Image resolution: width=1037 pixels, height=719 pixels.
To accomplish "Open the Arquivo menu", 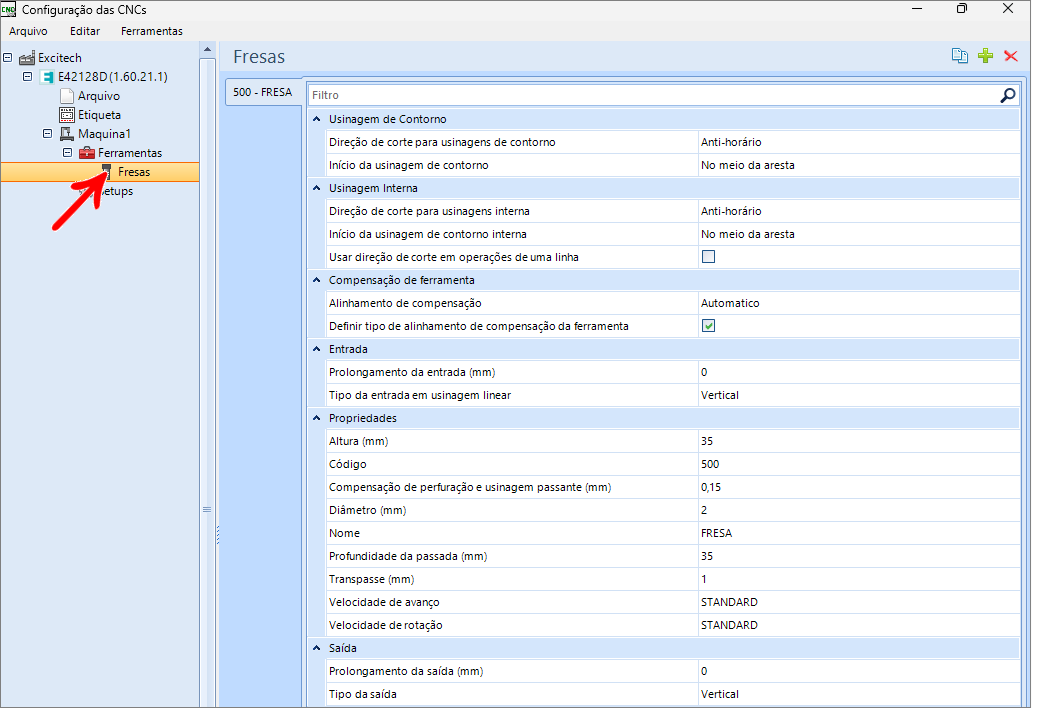I will click(x=28, y=31).
